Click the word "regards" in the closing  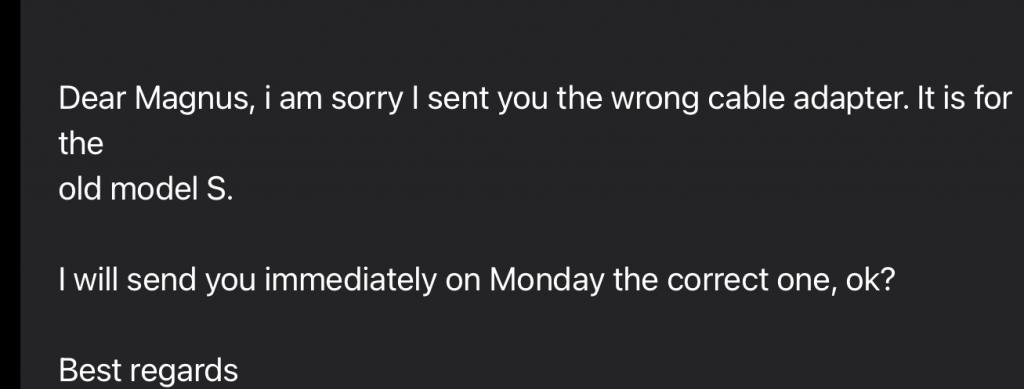(184, 373)
